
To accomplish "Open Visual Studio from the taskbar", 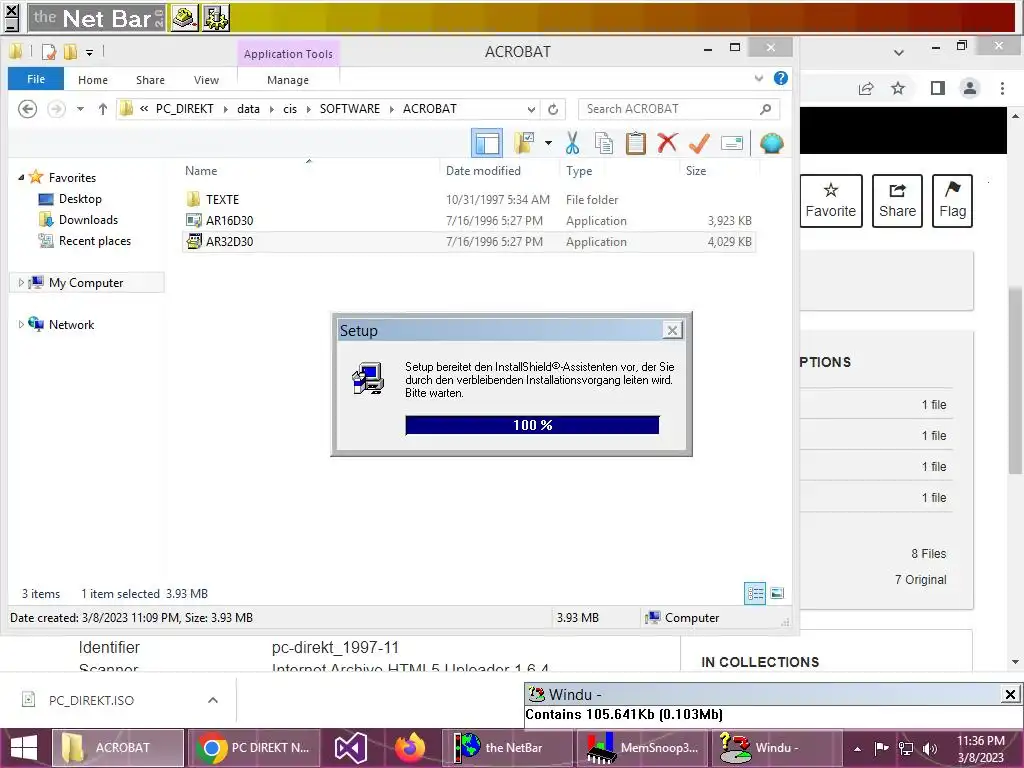I will 351,748.
